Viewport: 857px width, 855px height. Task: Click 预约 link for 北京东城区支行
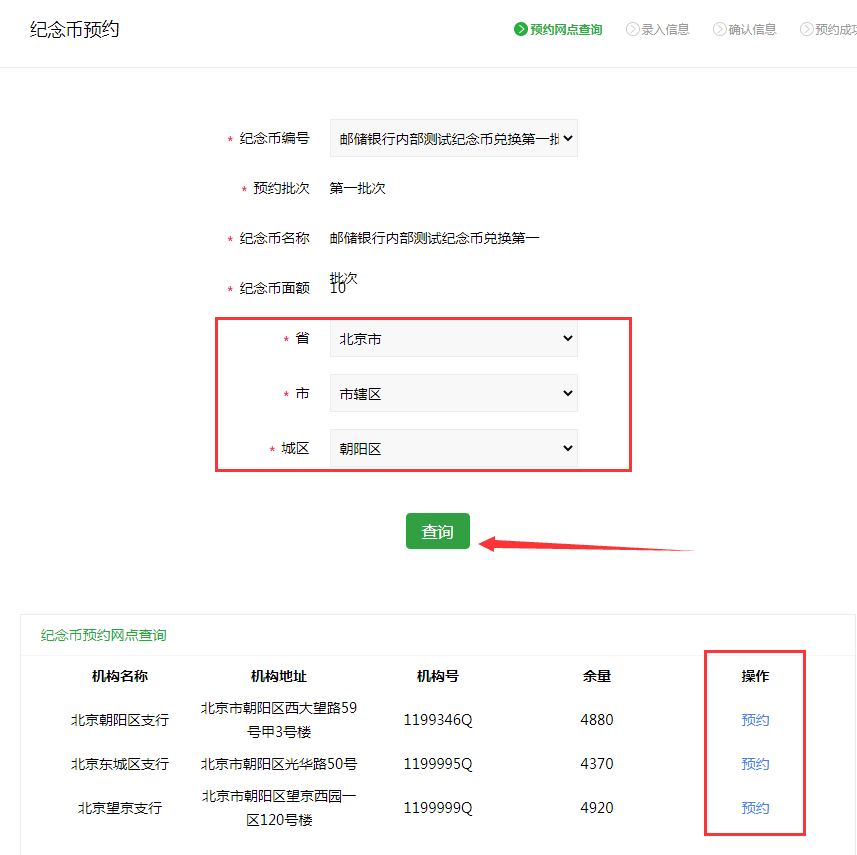[x=755, y=764]
